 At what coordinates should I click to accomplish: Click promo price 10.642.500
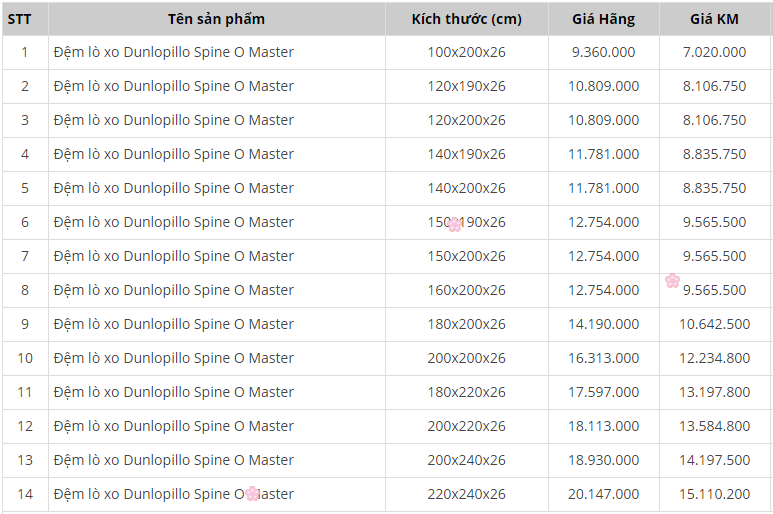click(714, 324)
